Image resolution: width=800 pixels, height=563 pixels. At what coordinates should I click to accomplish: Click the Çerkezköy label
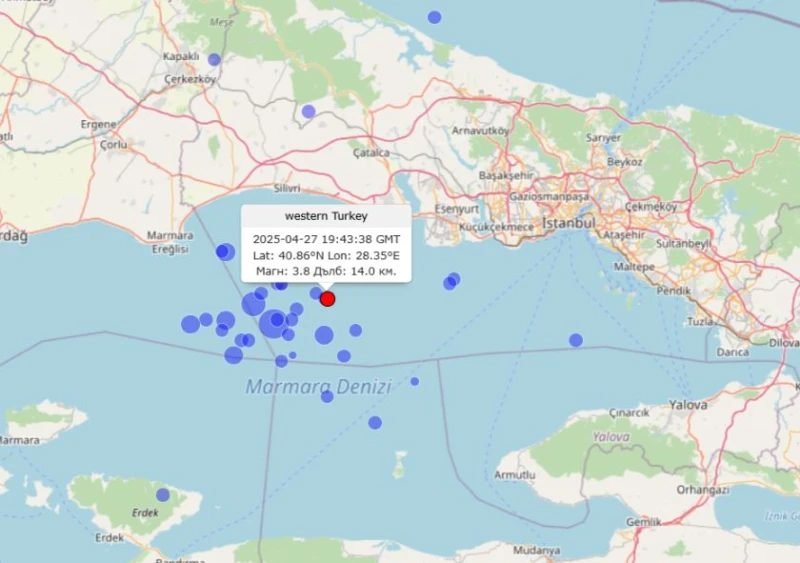pyautogui.click(x=190, y=79)
